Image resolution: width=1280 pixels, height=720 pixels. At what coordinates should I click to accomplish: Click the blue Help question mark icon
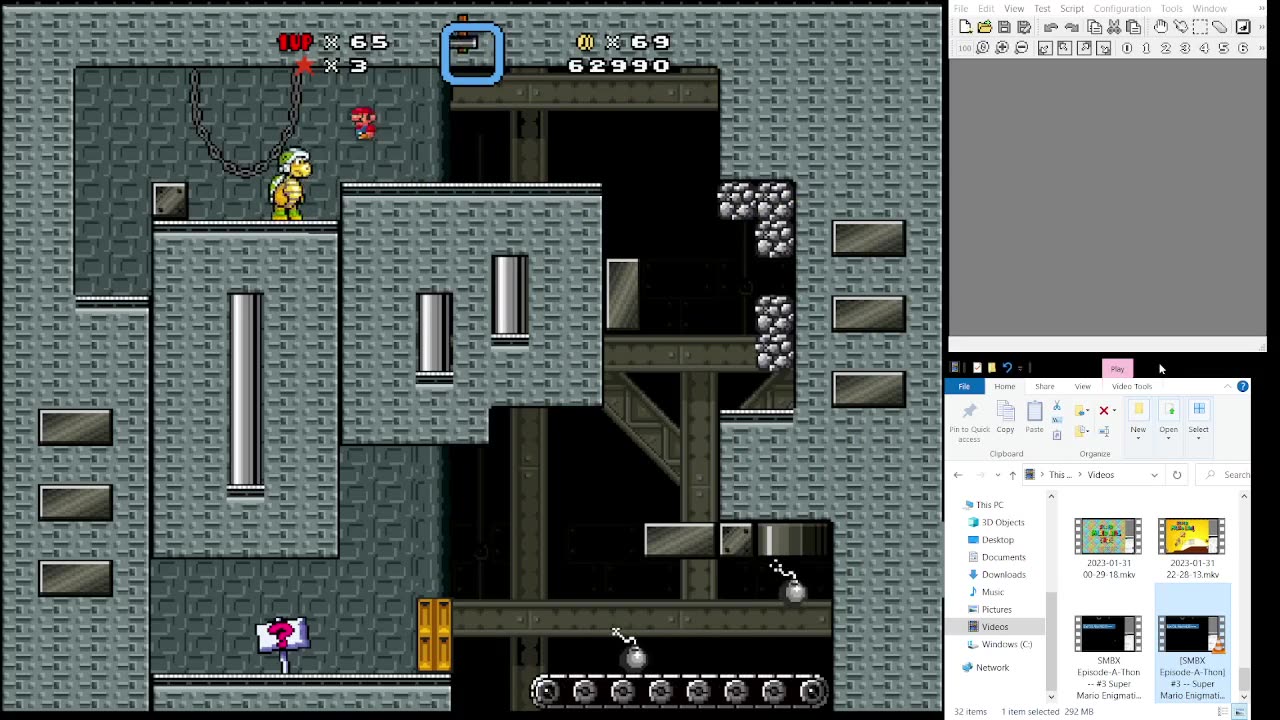(x=1242, y=386)
